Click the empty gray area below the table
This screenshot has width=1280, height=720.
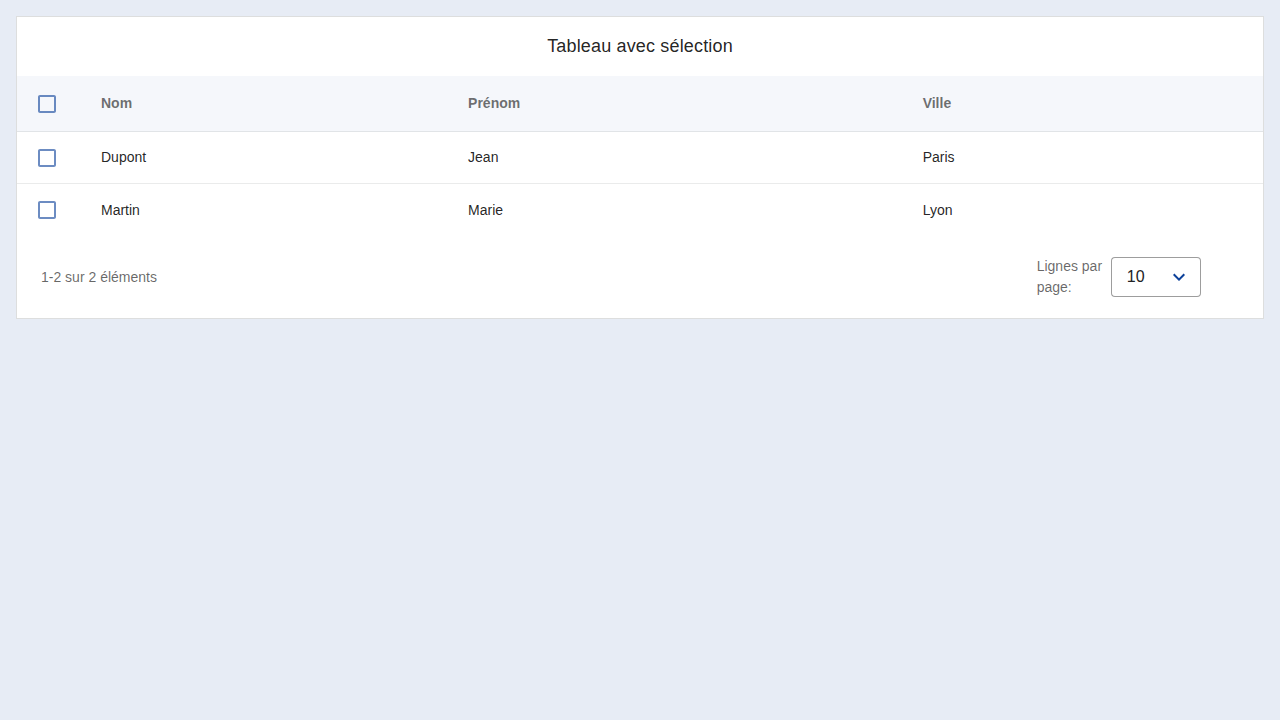(x=640, y=520)
